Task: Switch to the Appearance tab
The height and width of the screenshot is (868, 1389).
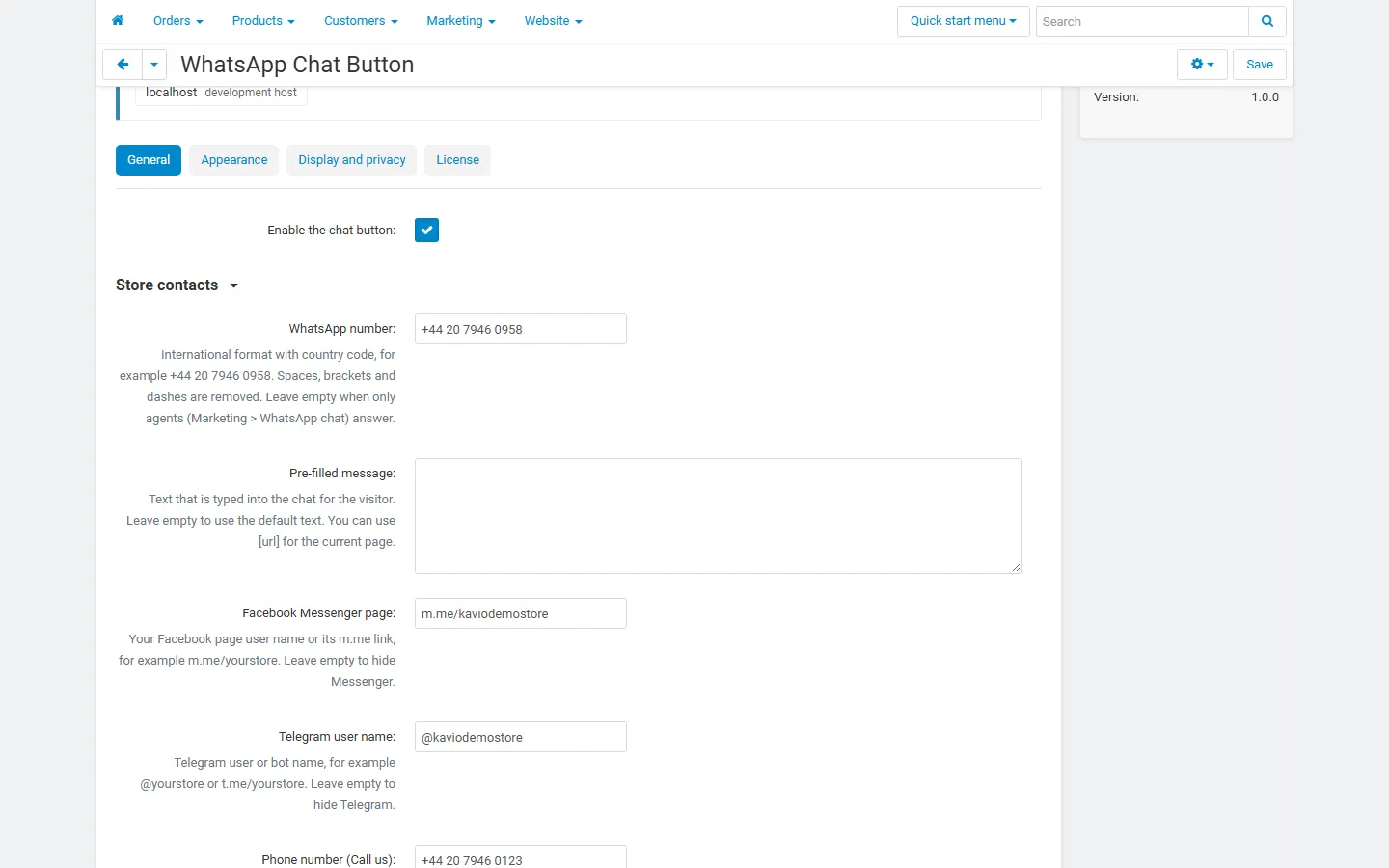Action: coord(234,160)
